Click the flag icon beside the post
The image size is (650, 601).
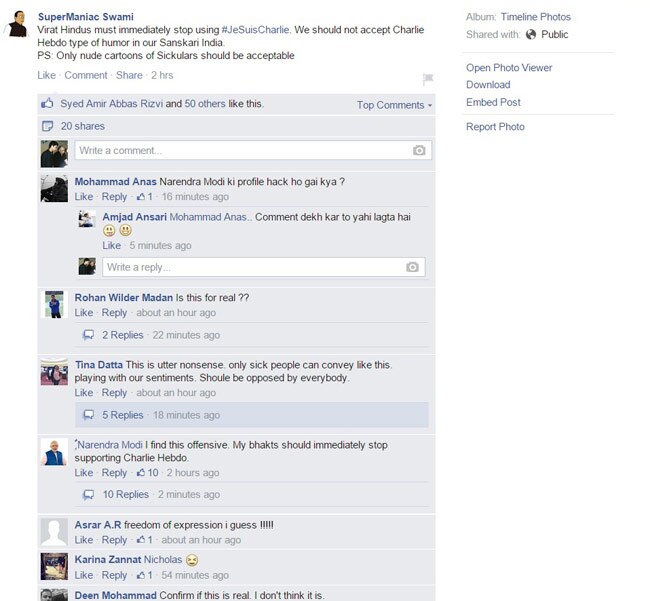[x=428, y=78]
